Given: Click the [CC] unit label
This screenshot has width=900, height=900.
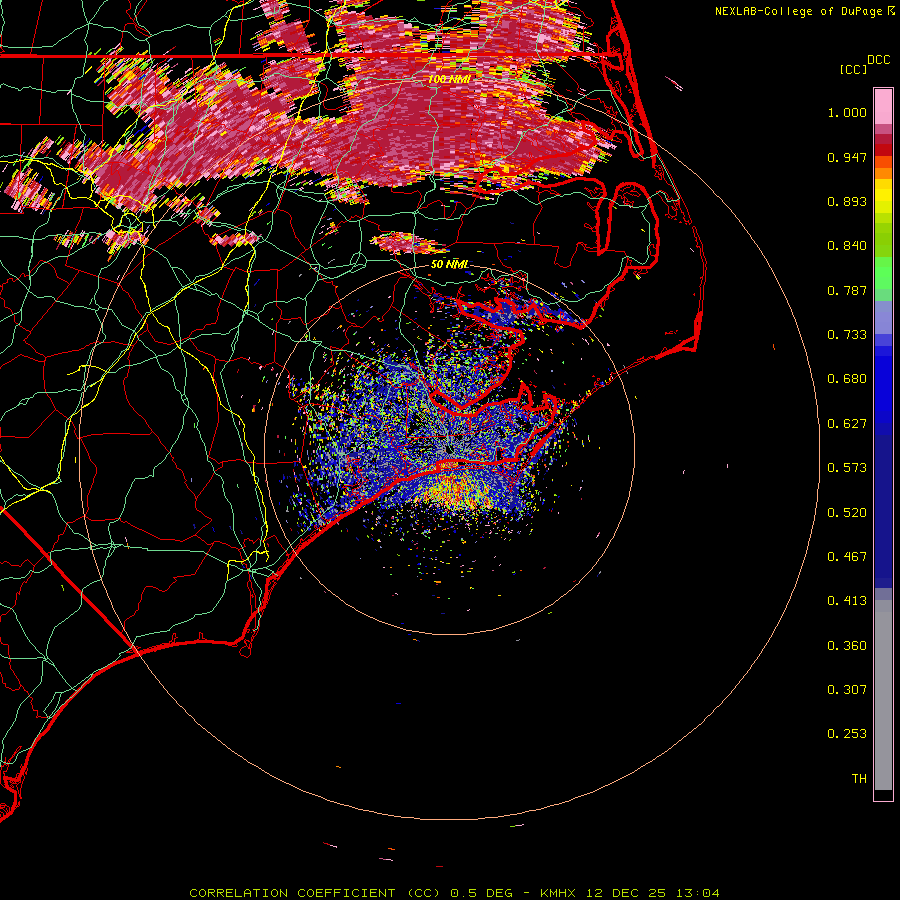Looking at the screenshot, I should pyautogui.click(x=854, y=69).
